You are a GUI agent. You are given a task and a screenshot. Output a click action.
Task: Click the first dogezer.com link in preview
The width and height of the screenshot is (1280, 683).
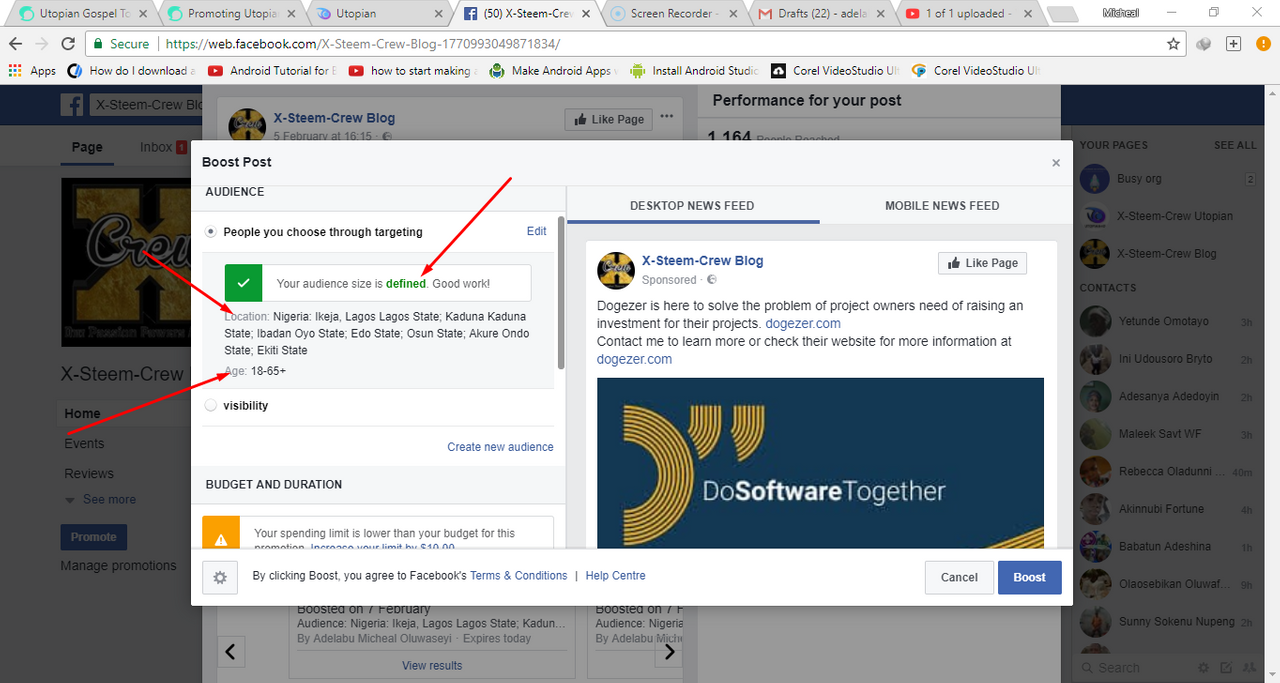tap(803, 324)
